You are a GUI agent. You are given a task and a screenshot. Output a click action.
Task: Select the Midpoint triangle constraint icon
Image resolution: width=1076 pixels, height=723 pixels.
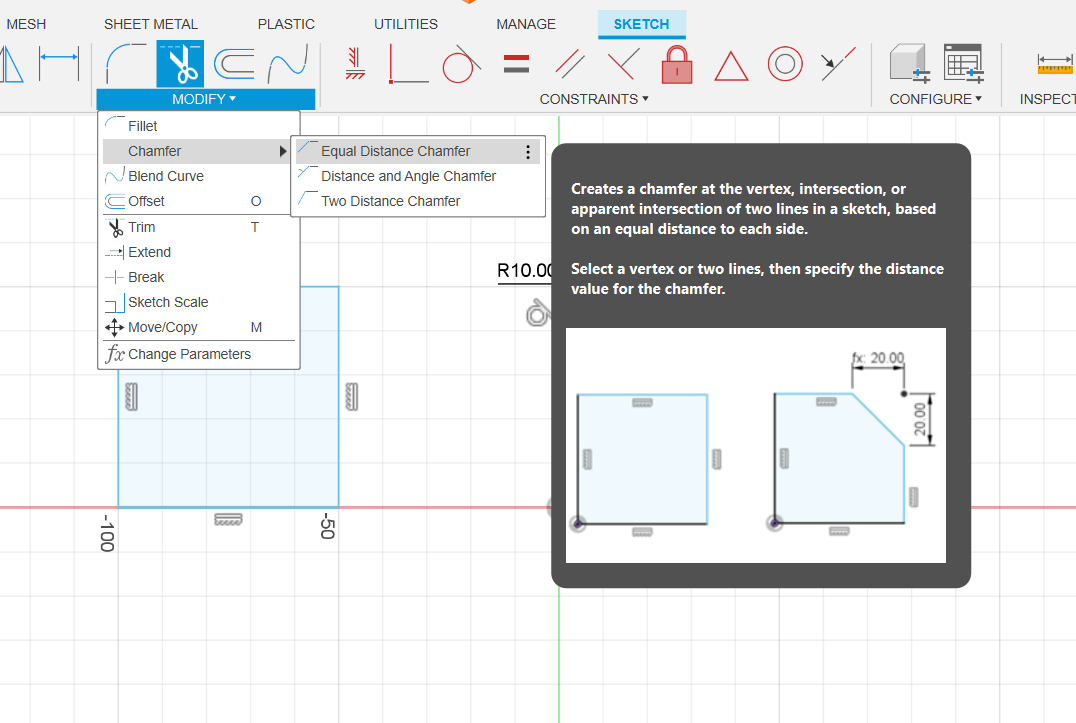click(731, 66)
